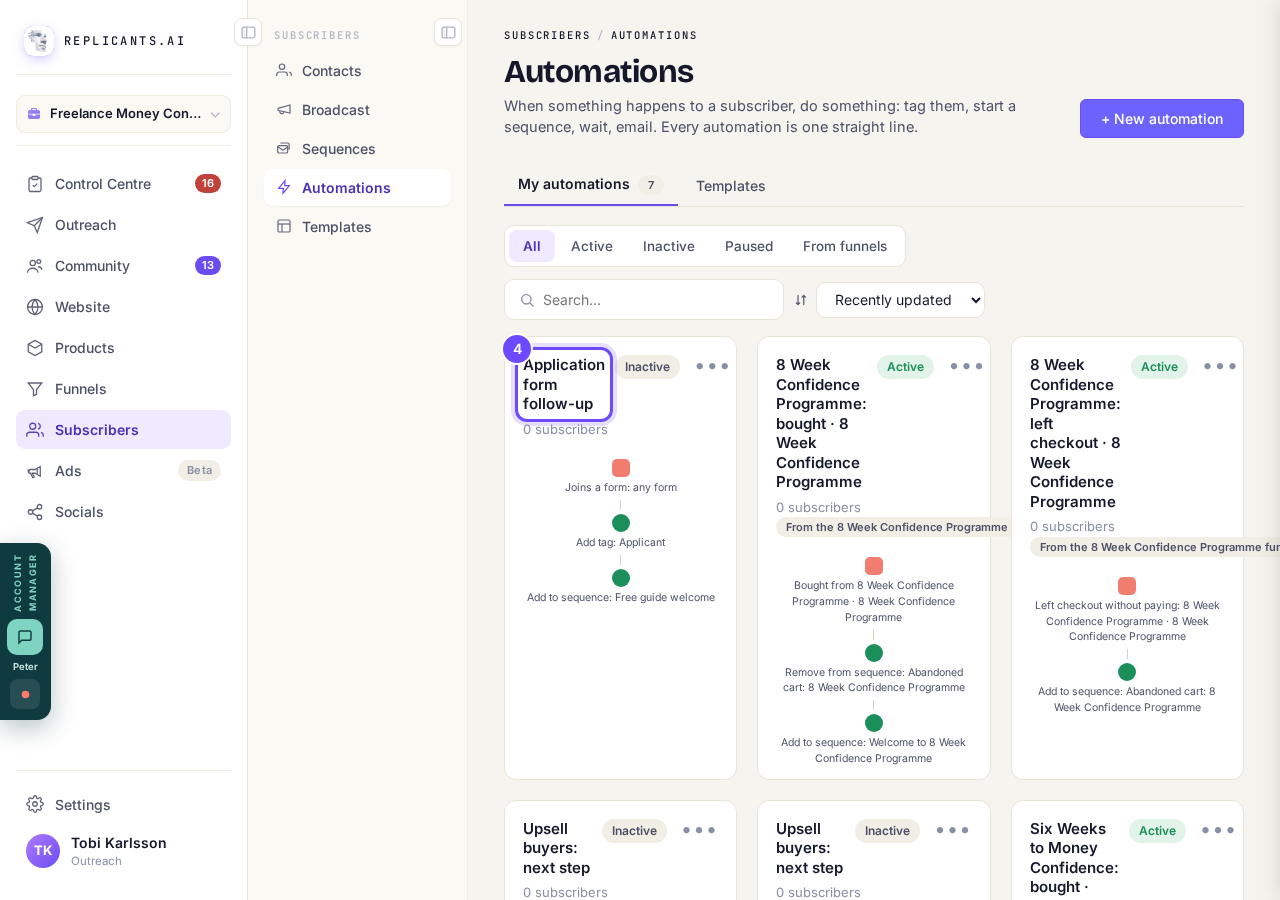This screenshot has height=900, width=1280.
Task: Open Sequences in Subscribers menu
Action: (x=357, y=149)
